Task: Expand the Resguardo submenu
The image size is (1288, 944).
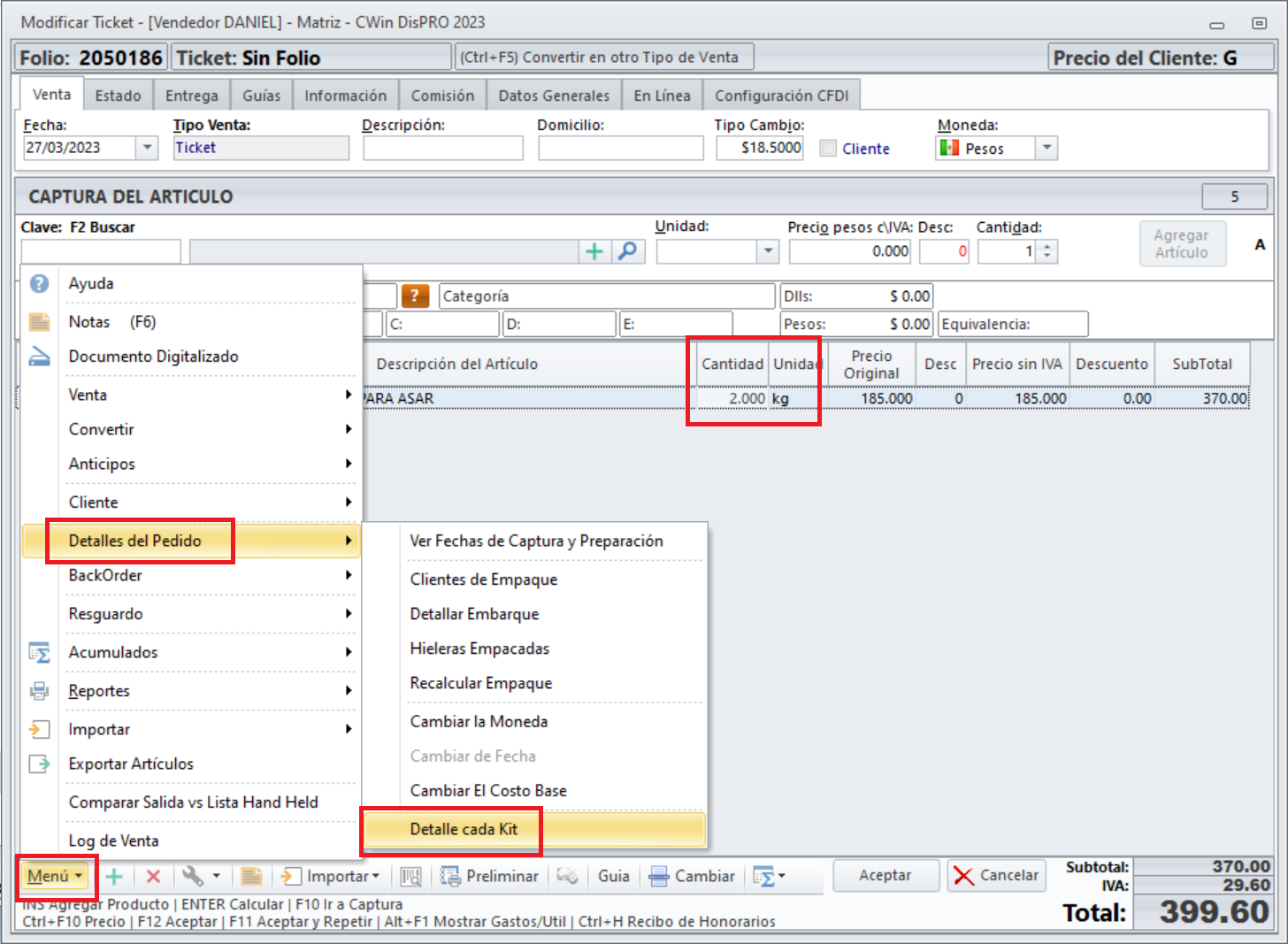Action: click(x=190, y=613)
